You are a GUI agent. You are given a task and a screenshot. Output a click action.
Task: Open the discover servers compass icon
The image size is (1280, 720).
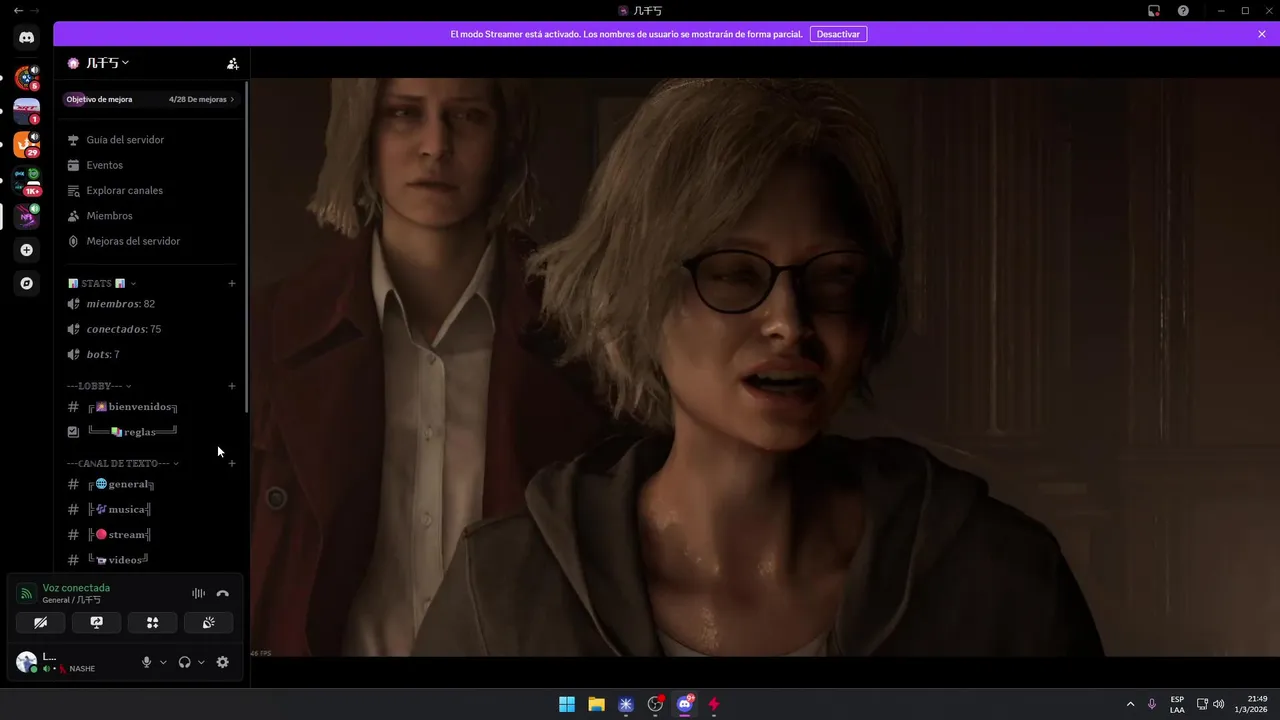(27, 283)
